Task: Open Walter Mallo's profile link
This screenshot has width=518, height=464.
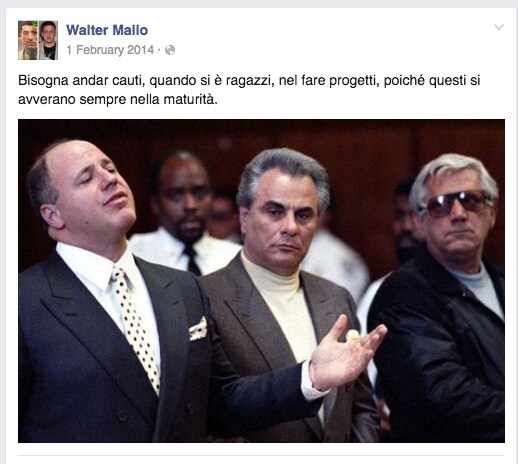Action: [107, 30]
